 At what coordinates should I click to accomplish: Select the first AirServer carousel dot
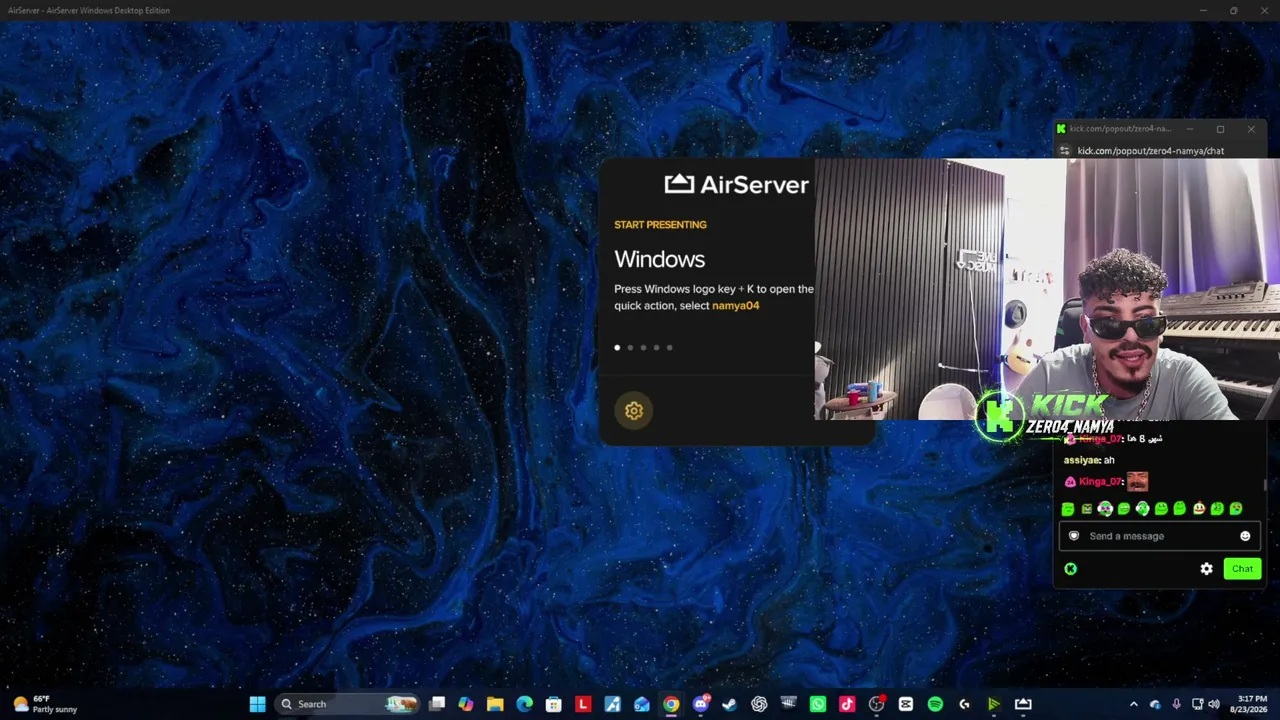point(617,348)
